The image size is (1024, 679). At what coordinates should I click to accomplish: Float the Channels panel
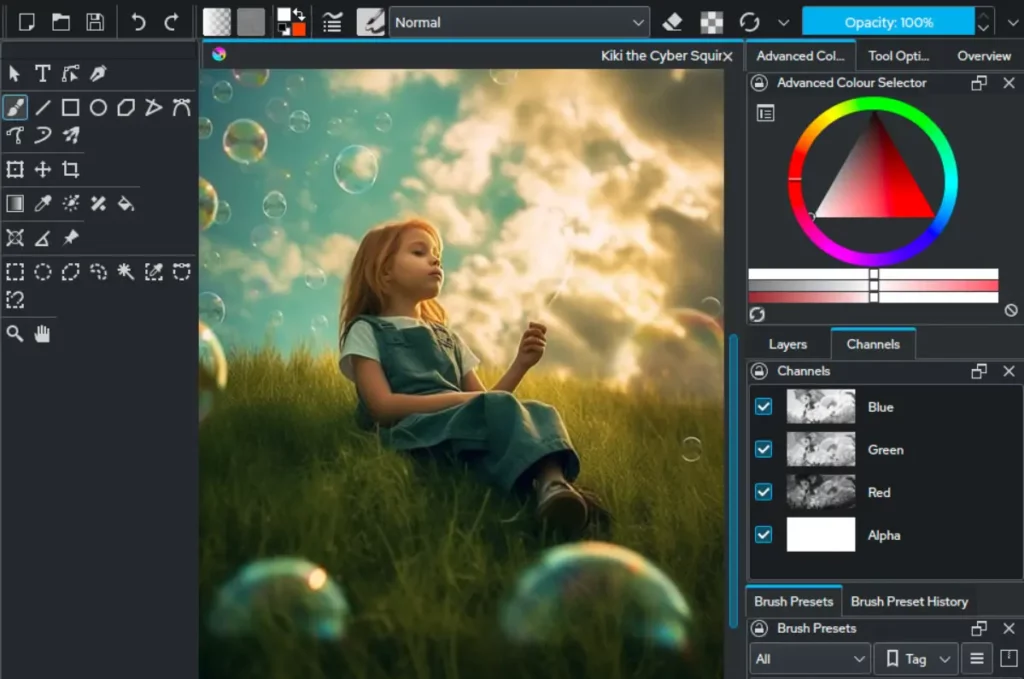(x=978, y=371)
